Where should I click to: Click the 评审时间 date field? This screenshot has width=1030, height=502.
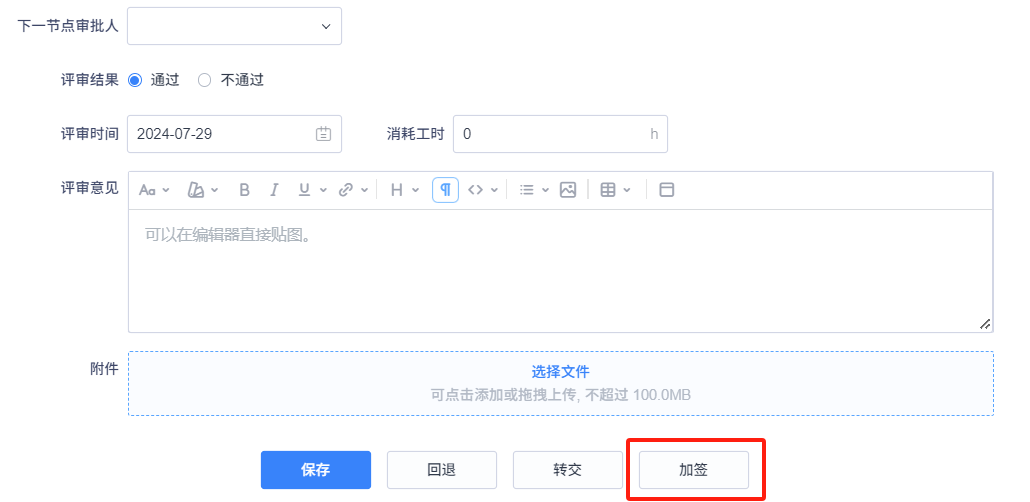coord(235,134)
